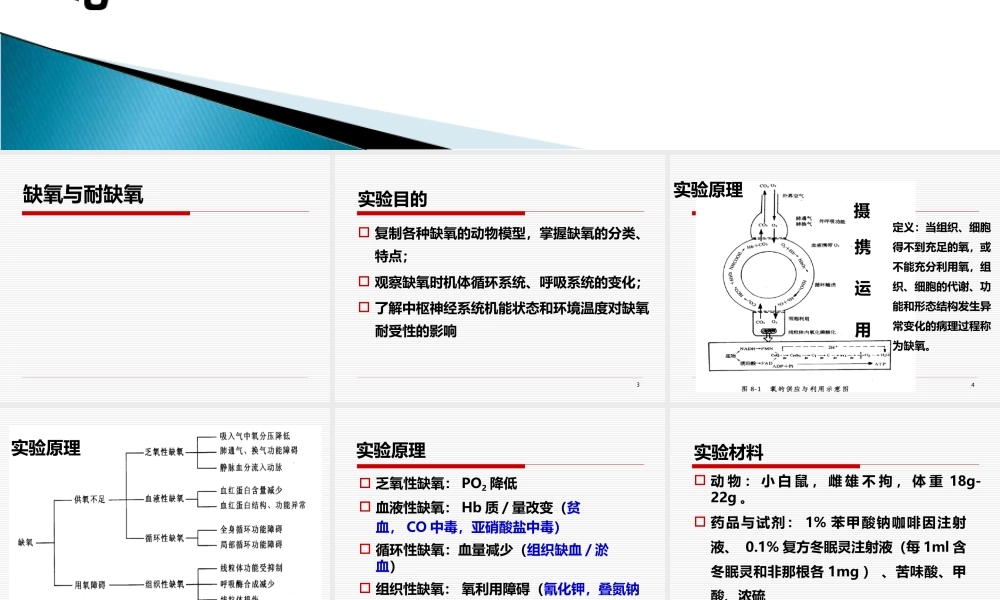Click the blue text 氰化钾, 叠氮钠

pyautogui.click(x=591, y=589)
